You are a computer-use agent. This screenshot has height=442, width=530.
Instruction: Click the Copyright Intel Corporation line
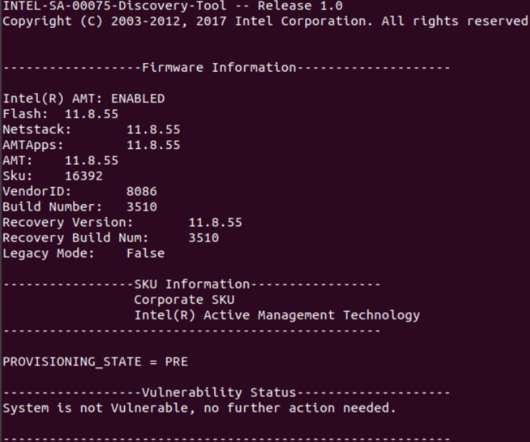[x=265, y=21]
